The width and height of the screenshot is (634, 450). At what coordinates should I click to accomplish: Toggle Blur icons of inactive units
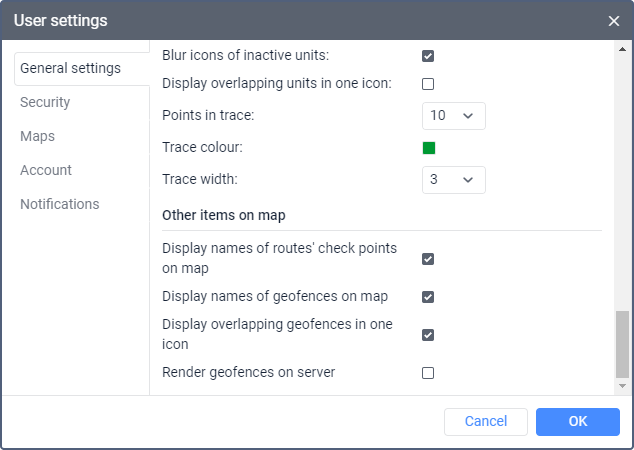(x=428, y=55)
